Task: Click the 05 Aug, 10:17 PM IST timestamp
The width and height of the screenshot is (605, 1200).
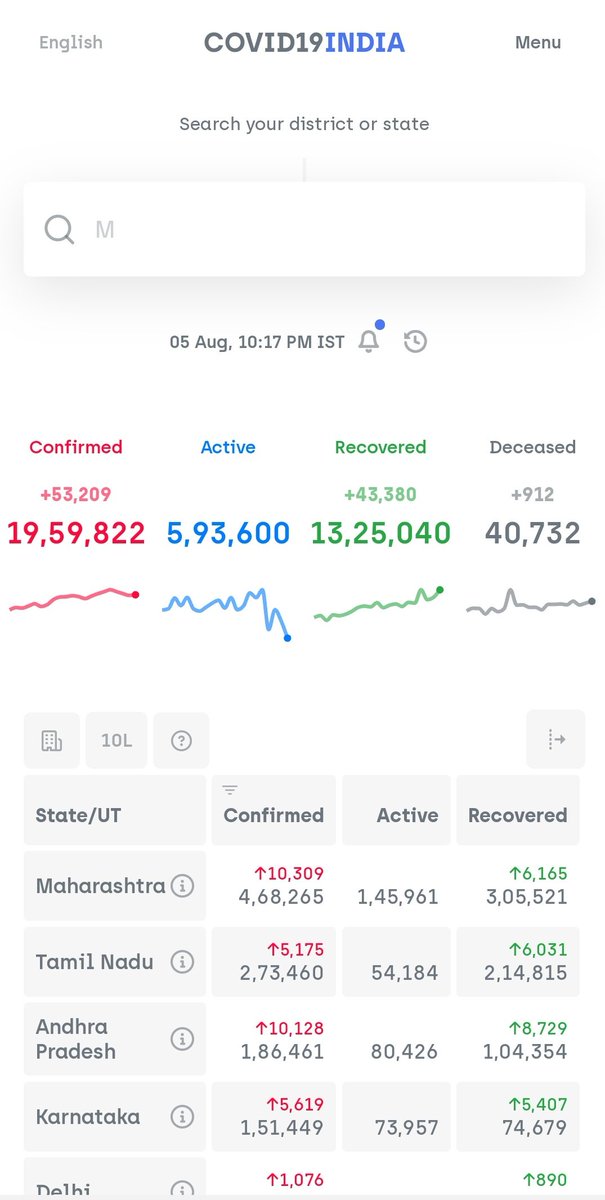Action: [257, 342]
